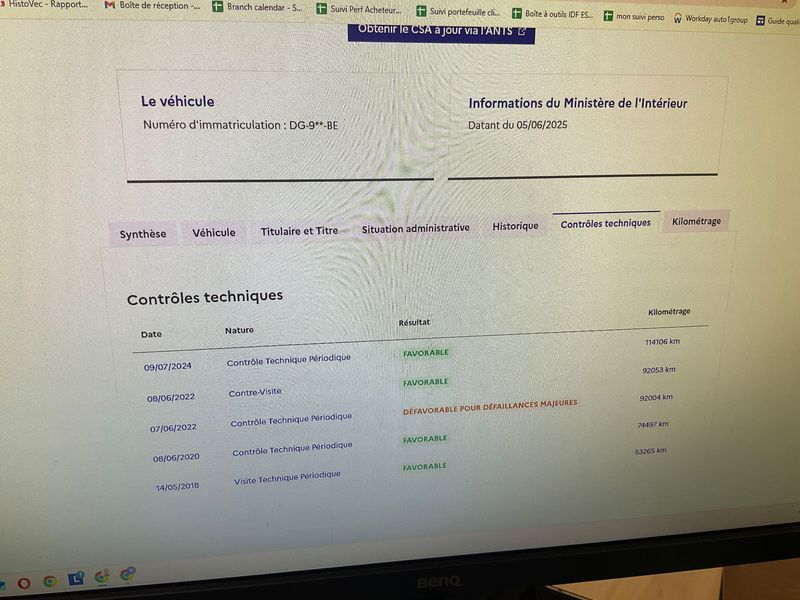Open Suivi Perf Acheteur sheet bookmark
800x600 pixels.
359,9
